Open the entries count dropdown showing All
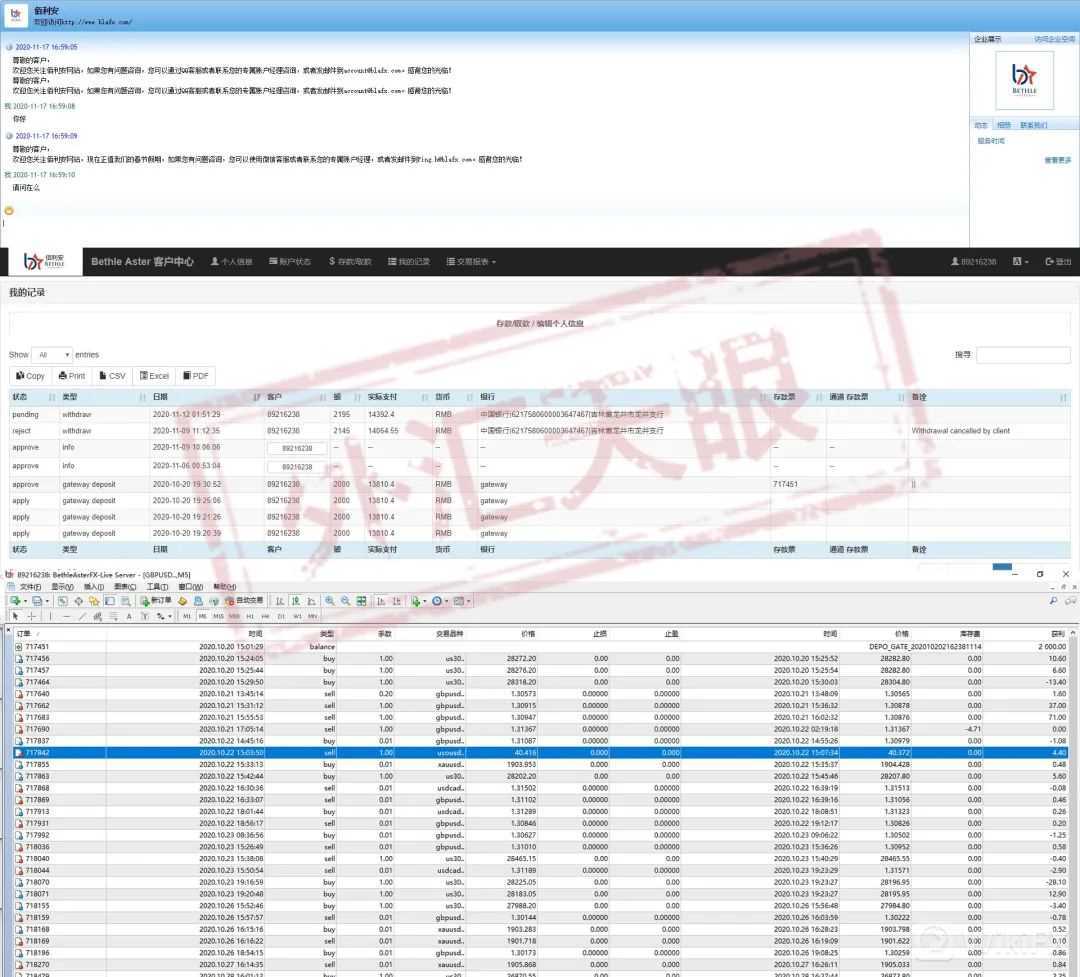 click(52, 355)
